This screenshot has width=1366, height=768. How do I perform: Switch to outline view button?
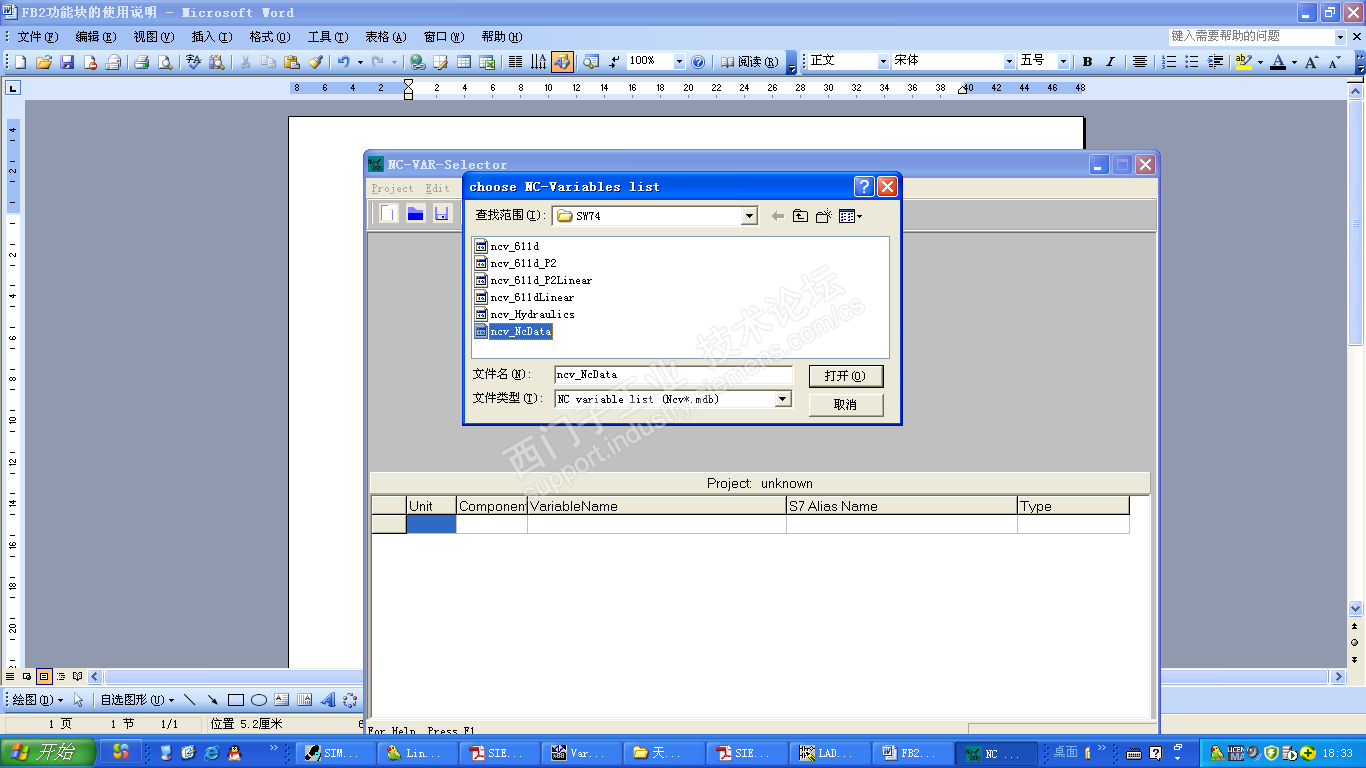tap(61, 677)
